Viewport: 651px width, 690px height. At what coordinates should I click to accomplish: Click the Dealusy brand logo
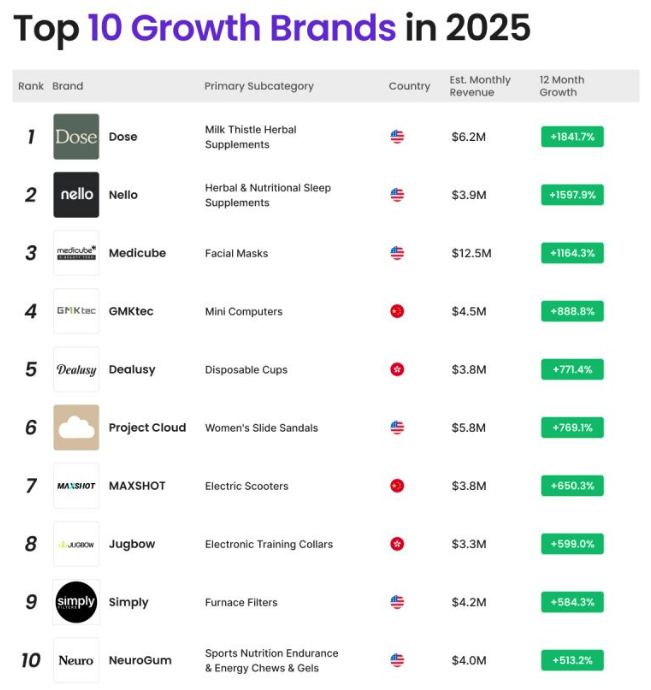76,369
